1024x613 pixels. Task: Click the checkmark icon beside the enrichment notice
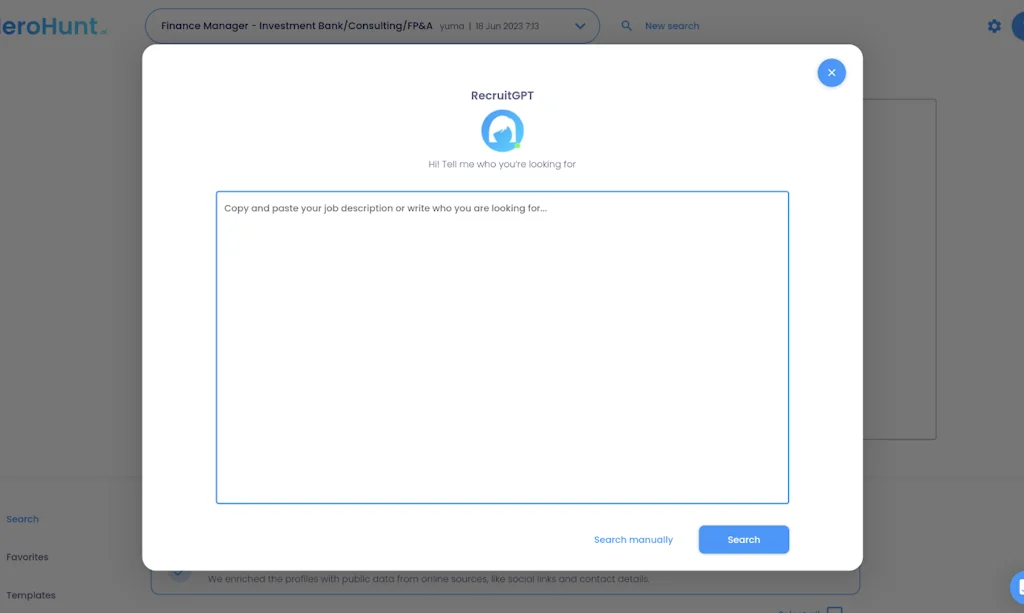[x=179, y=570]
